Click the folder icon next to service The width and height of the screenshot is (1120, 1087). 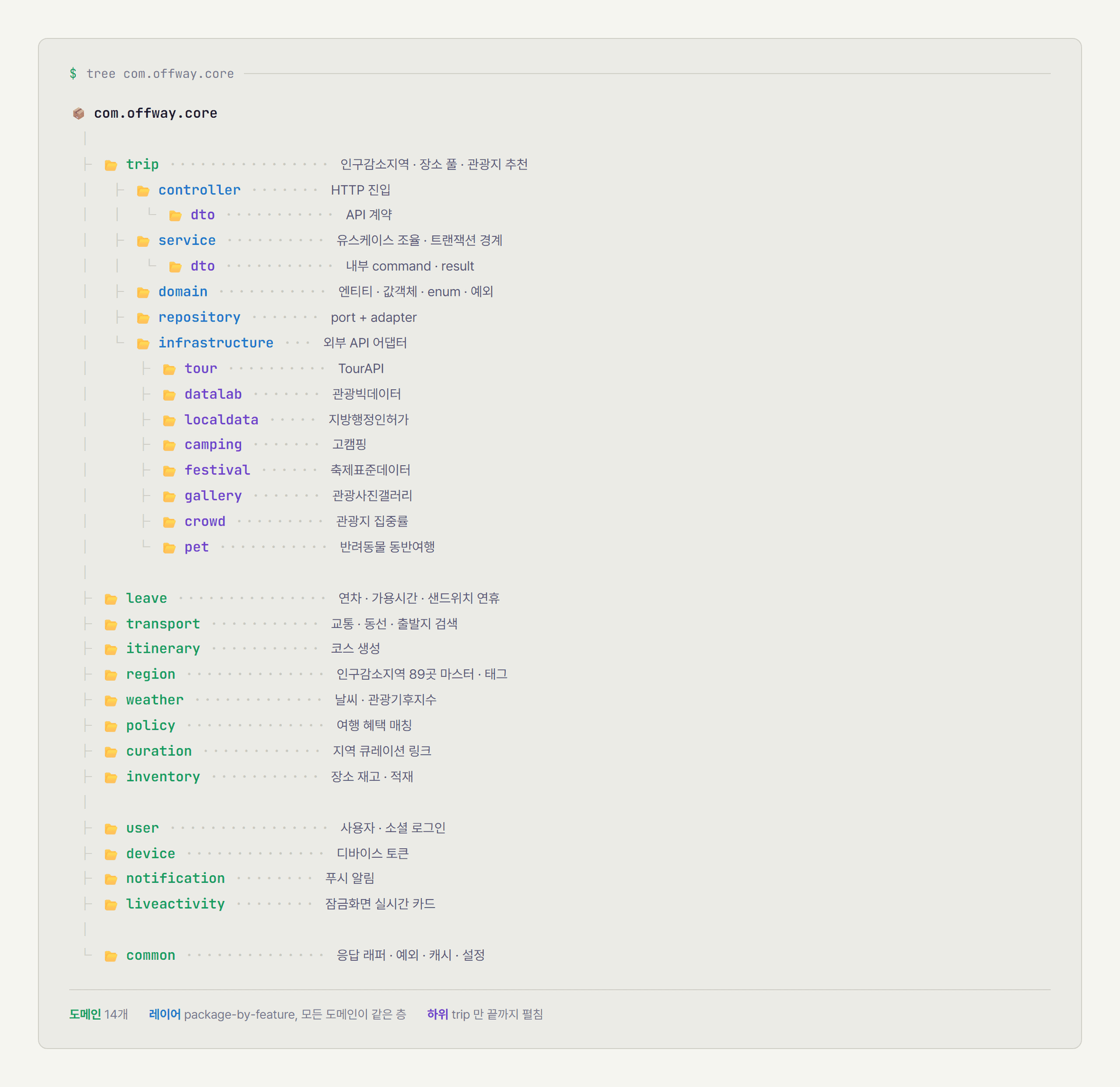[143, 241]
